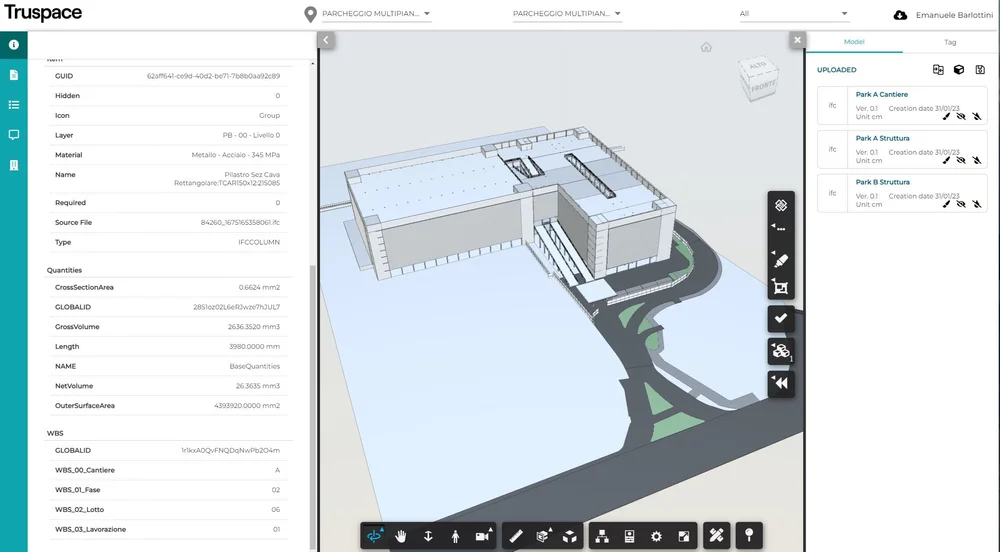Click the layered selection icon in side toolbar
Image resolution: width=1000 pixels, height=552 pixels.
pyautogui.click(x=781, y=205)
